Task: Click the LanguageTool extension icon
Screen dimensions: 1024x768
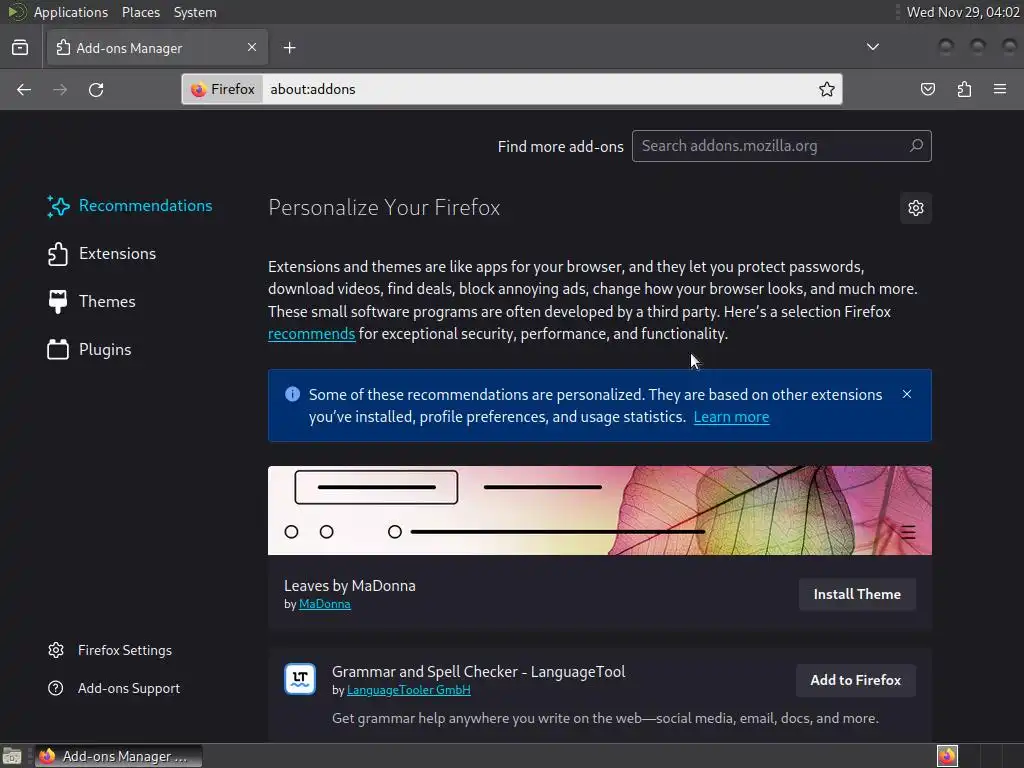Action: coord(300,679)
